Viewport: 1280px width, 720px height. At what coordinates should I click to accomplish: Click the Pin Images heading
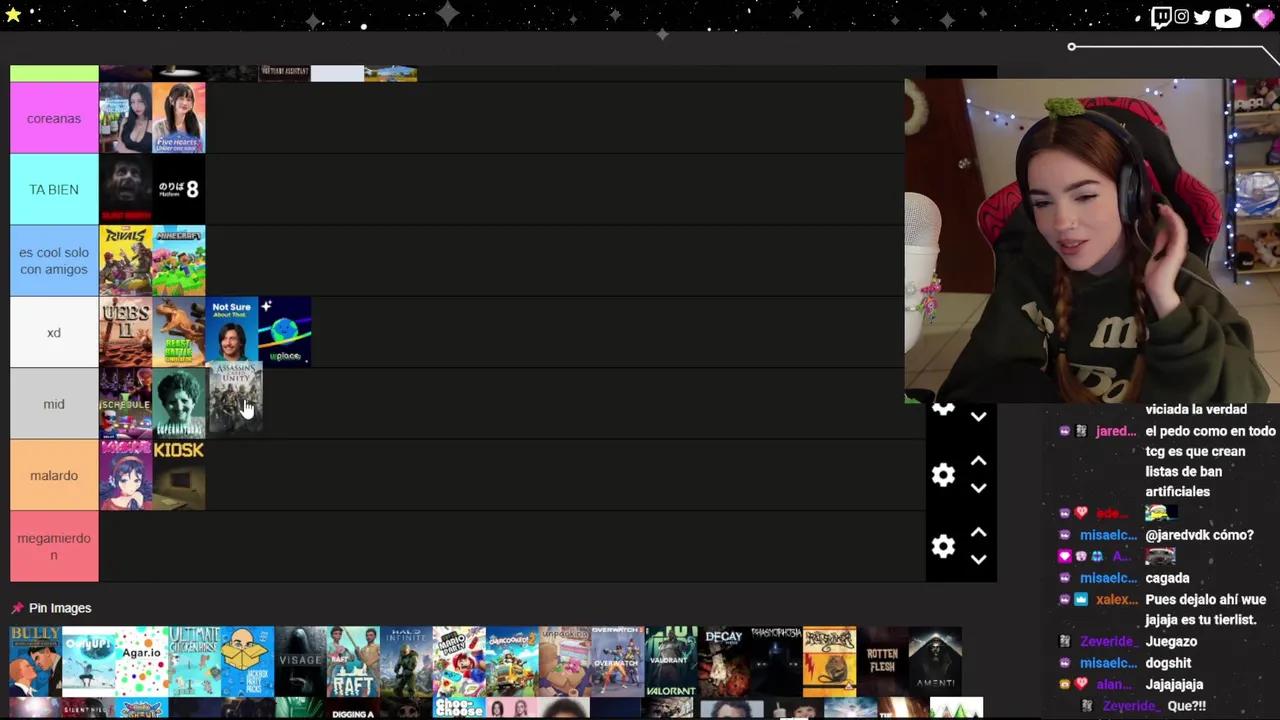point(60,608)
